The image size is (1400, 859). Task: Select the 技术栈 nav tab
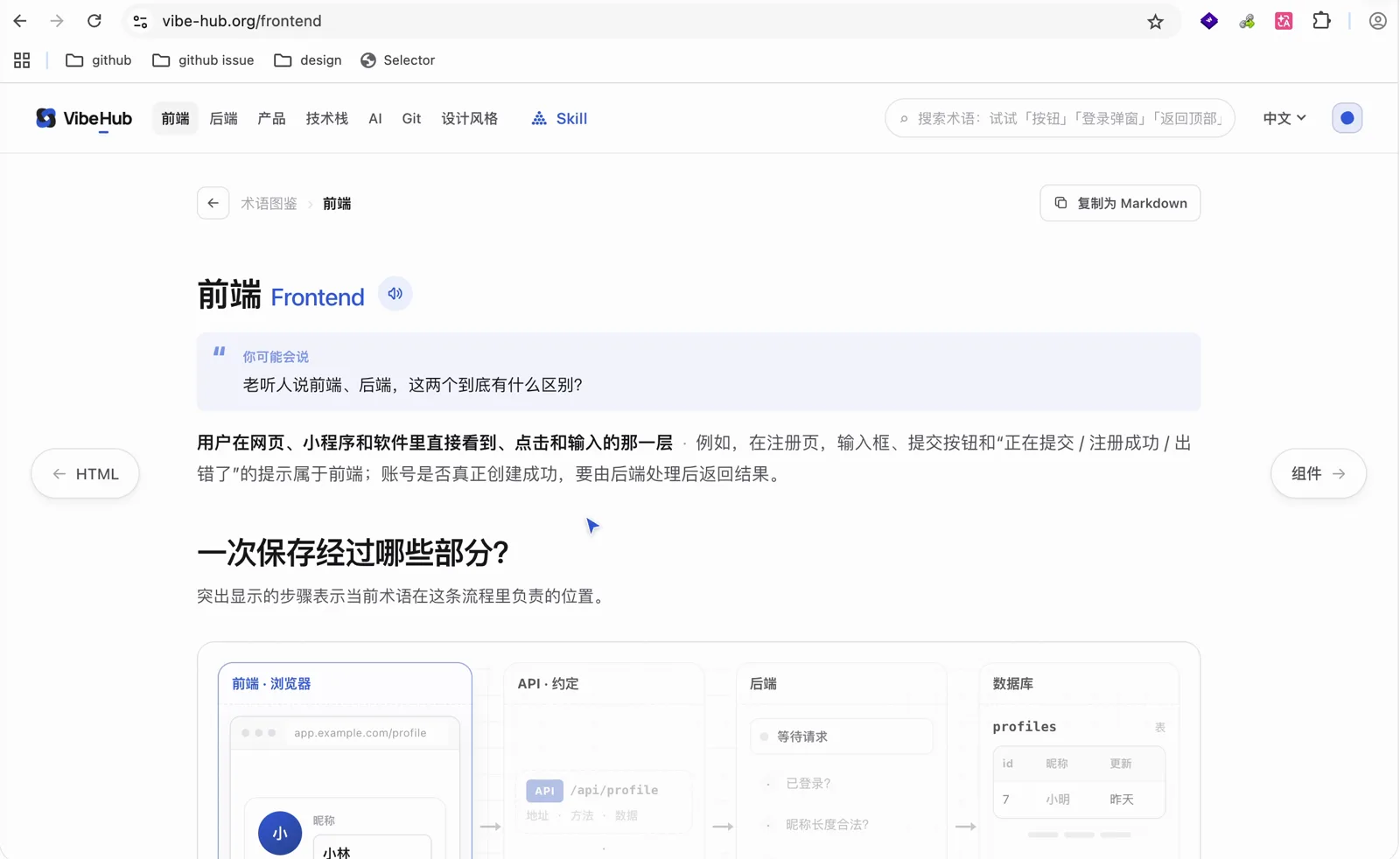click(327, 118)
